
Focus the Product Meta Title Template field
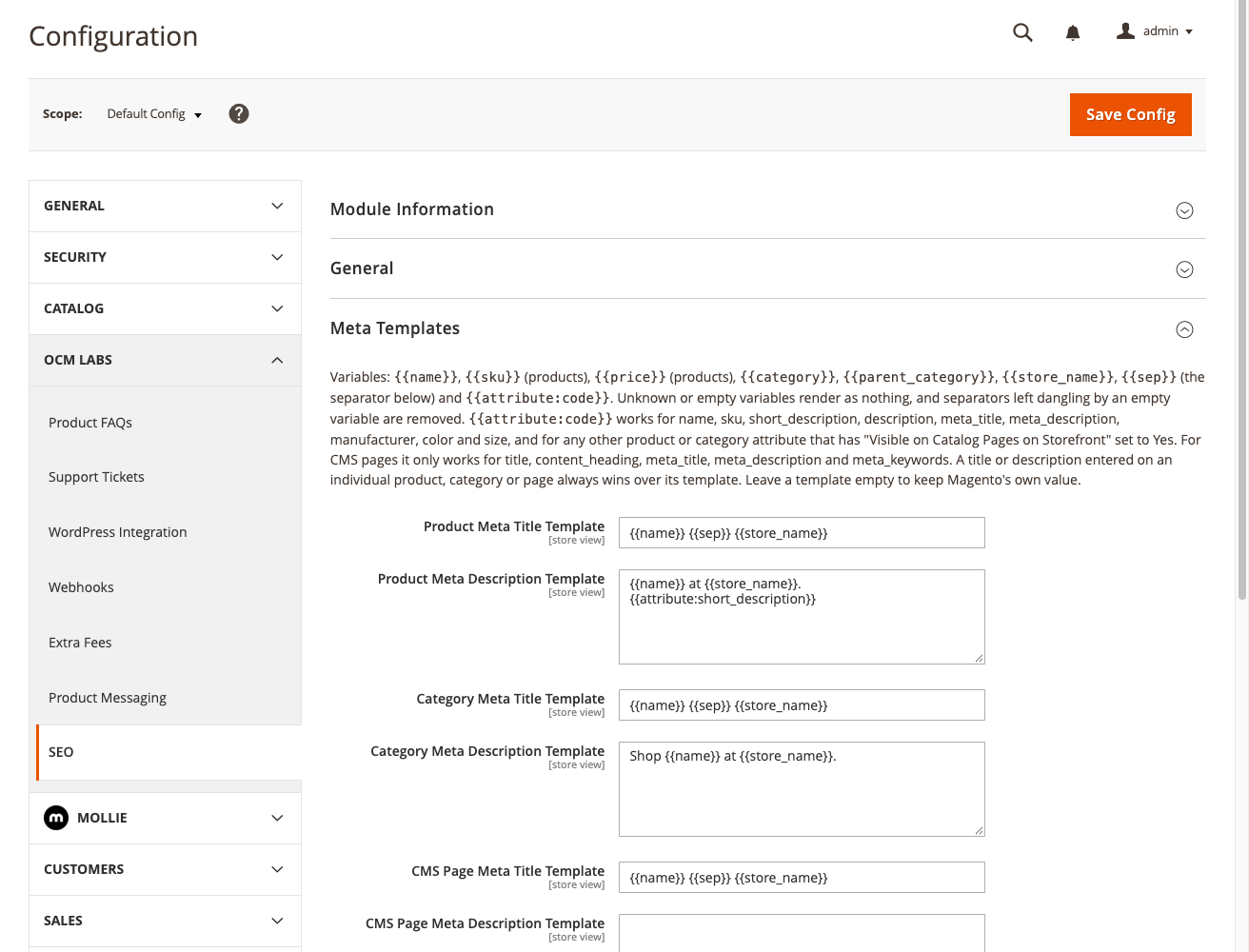[x=802, y=533]
